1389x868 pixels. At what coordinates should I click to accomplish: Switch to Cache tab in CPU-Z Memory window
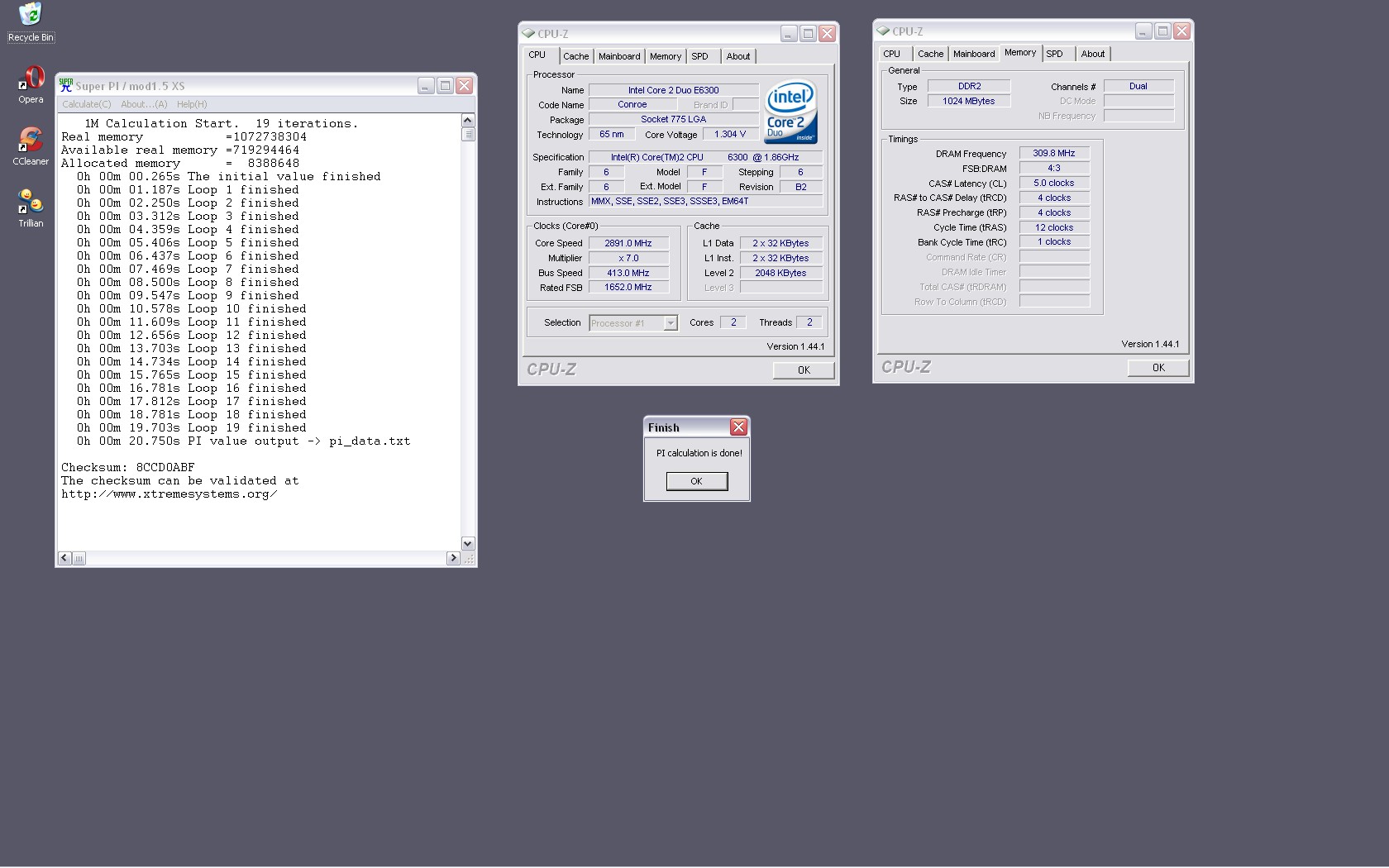tap(931, 54)
